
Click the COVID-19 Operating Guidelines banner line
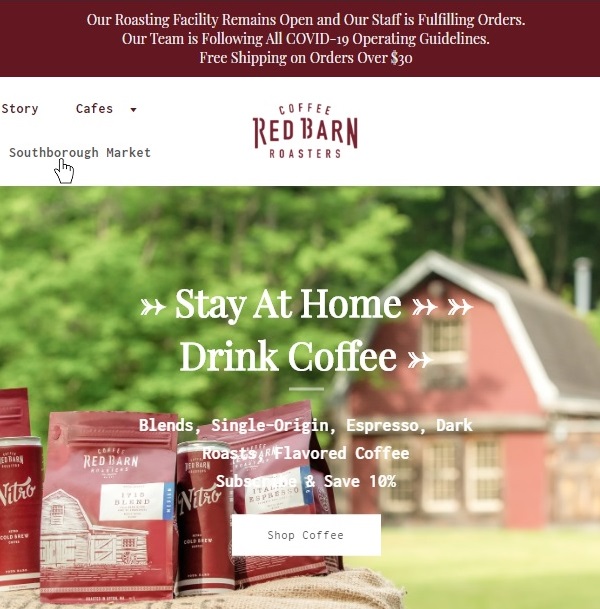306,39
